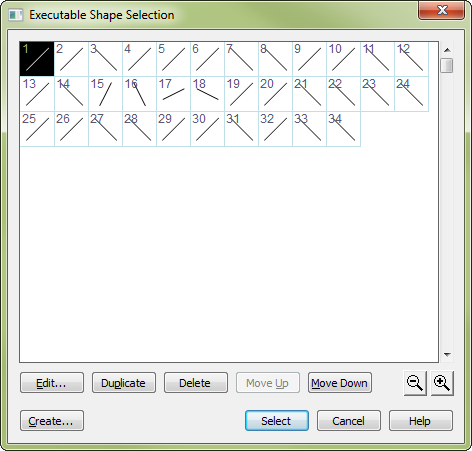Select shape thumbnail number 18
The height and width of the screenshot is (451, 472).
[207, 94]
